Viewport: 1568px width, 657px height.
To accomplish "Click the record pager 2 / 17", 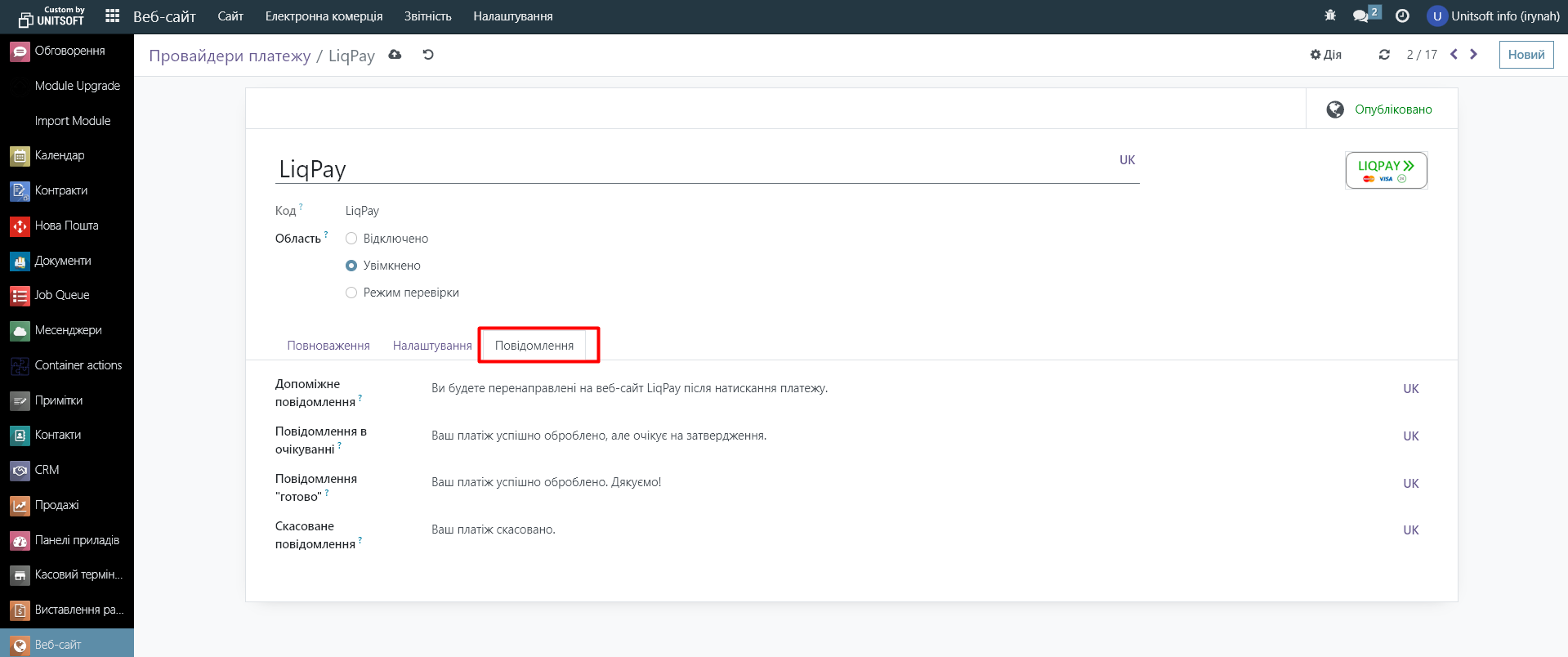I will 1422,55.
